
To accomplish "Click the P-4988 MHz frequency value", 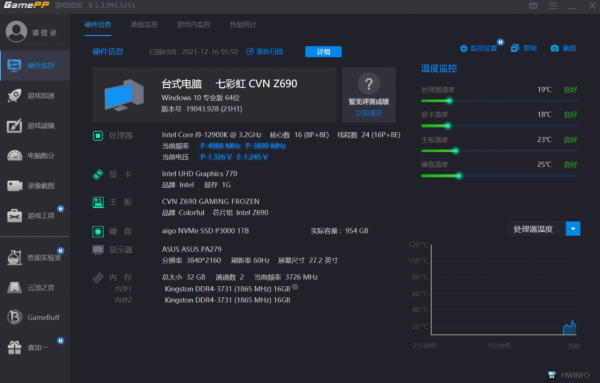I will [220, 146].
